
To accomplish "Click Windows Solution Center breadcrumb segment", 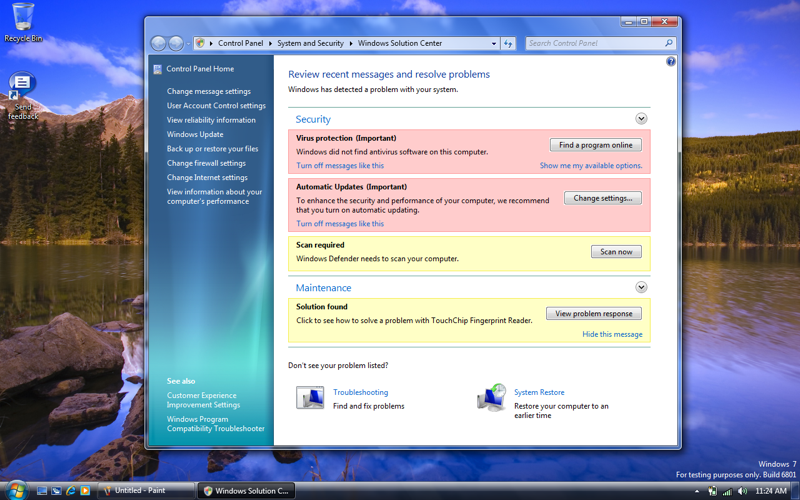I will pos(399,43).
